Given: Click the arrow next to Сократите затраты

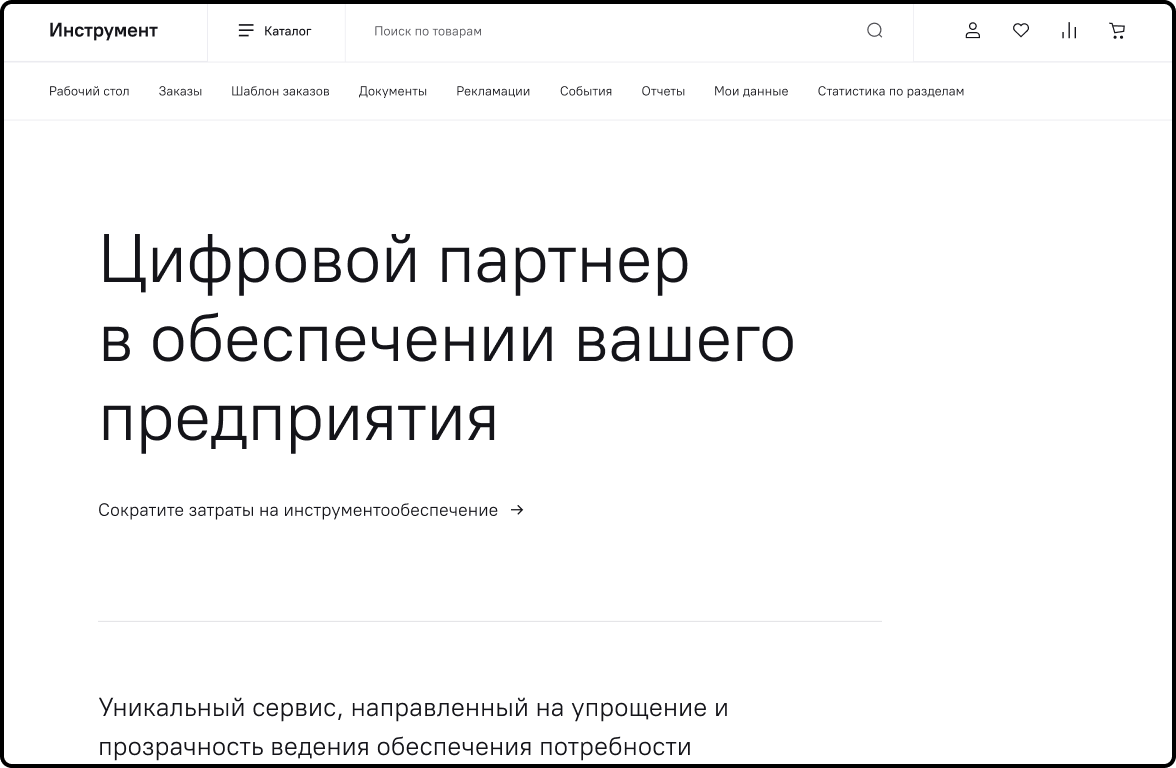Looking at the screenshot, I should point(517,510).
